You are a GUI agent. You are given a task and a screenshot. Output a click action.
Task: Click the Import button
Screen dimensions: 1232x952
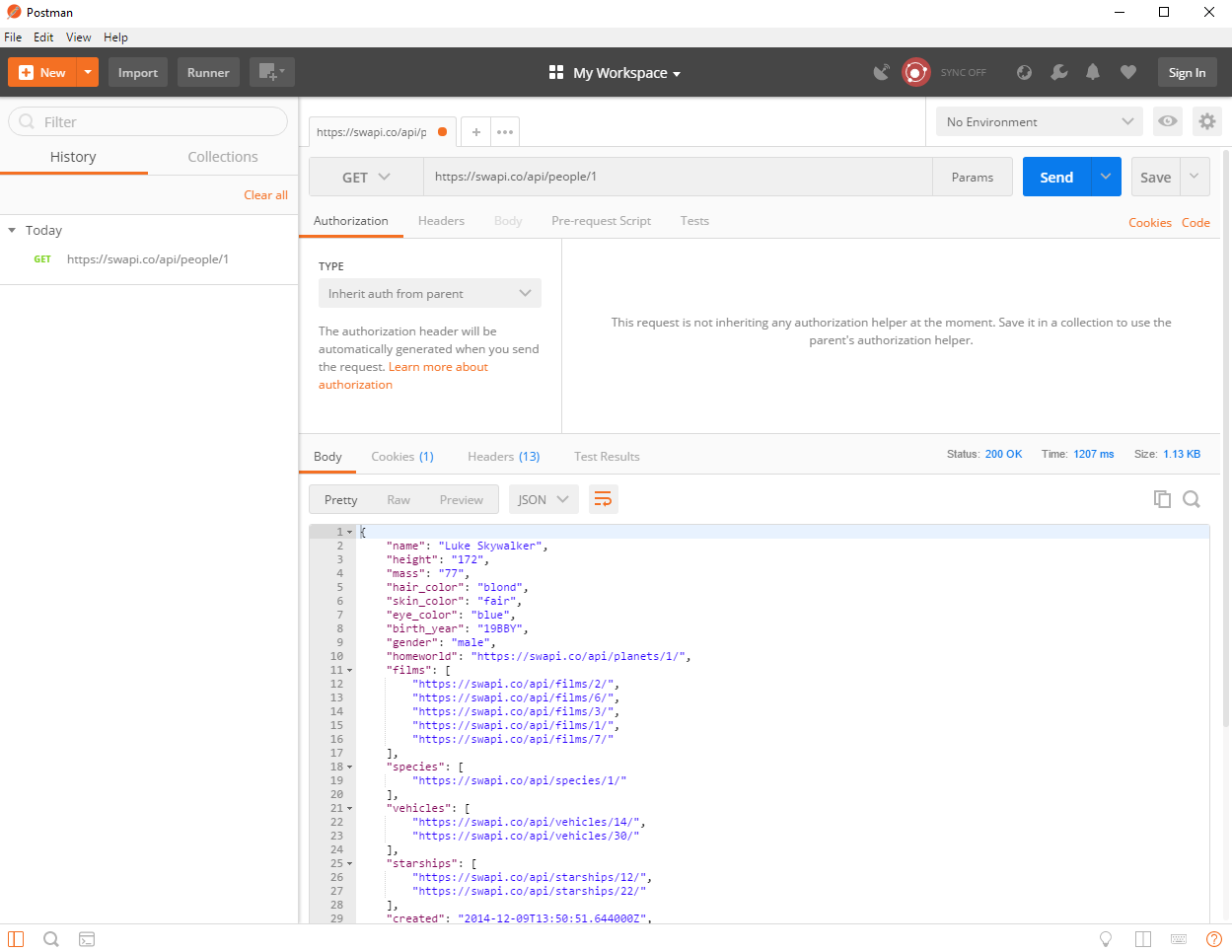tap(138, 72)
